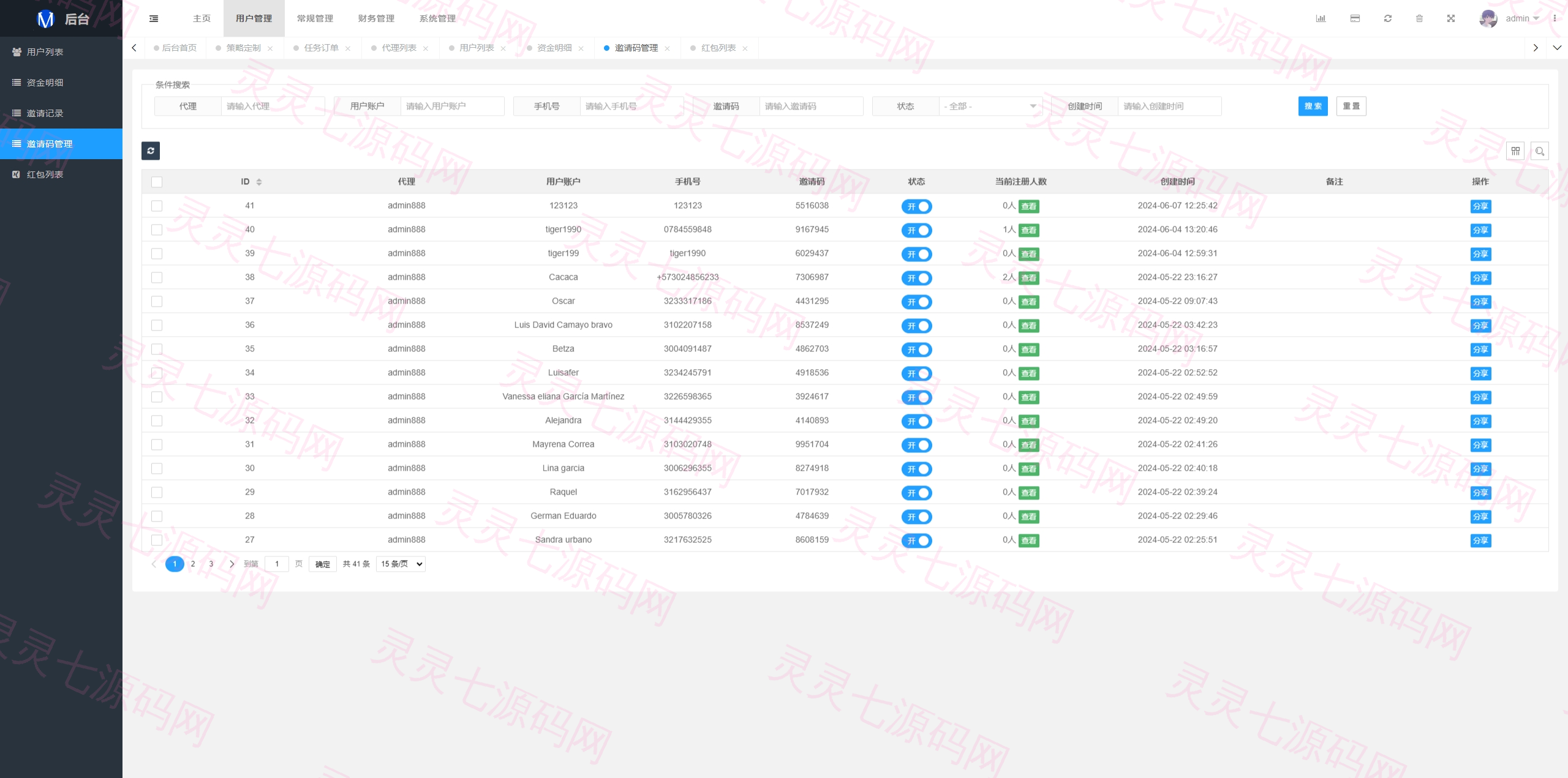
Task: Open 红包列表 in the sidebar
Action: coord(61,174)
